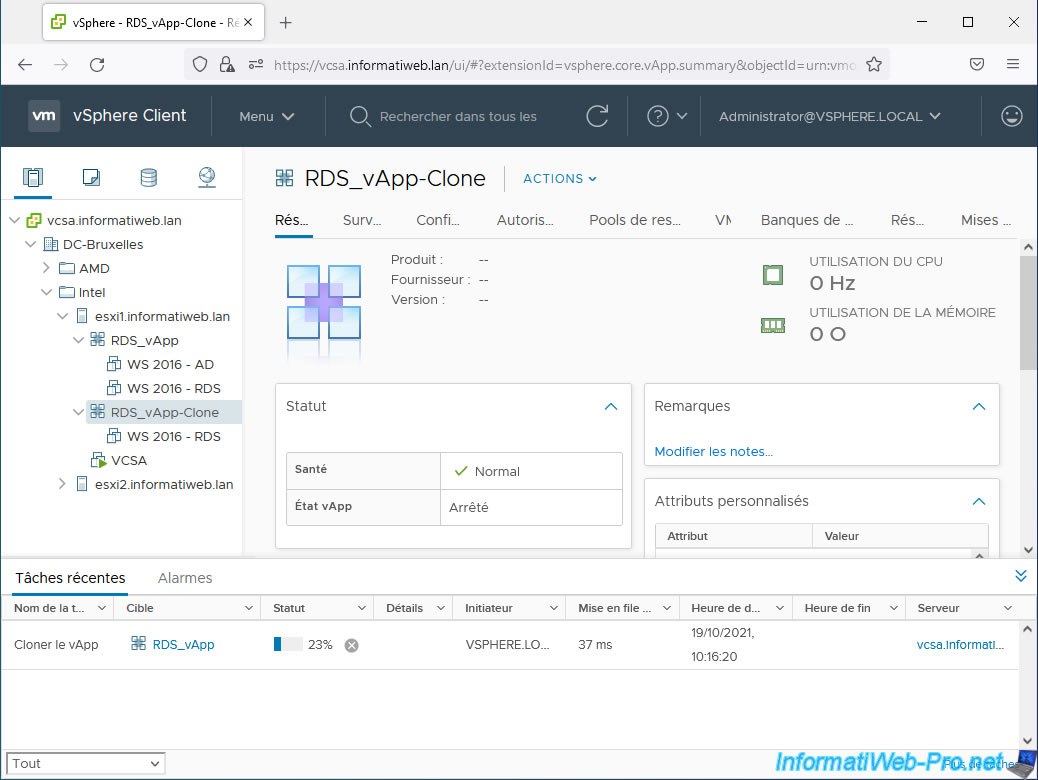Click the smiley feedback icon
The image size is (1038, 780).
click(x=1011, y=116)
